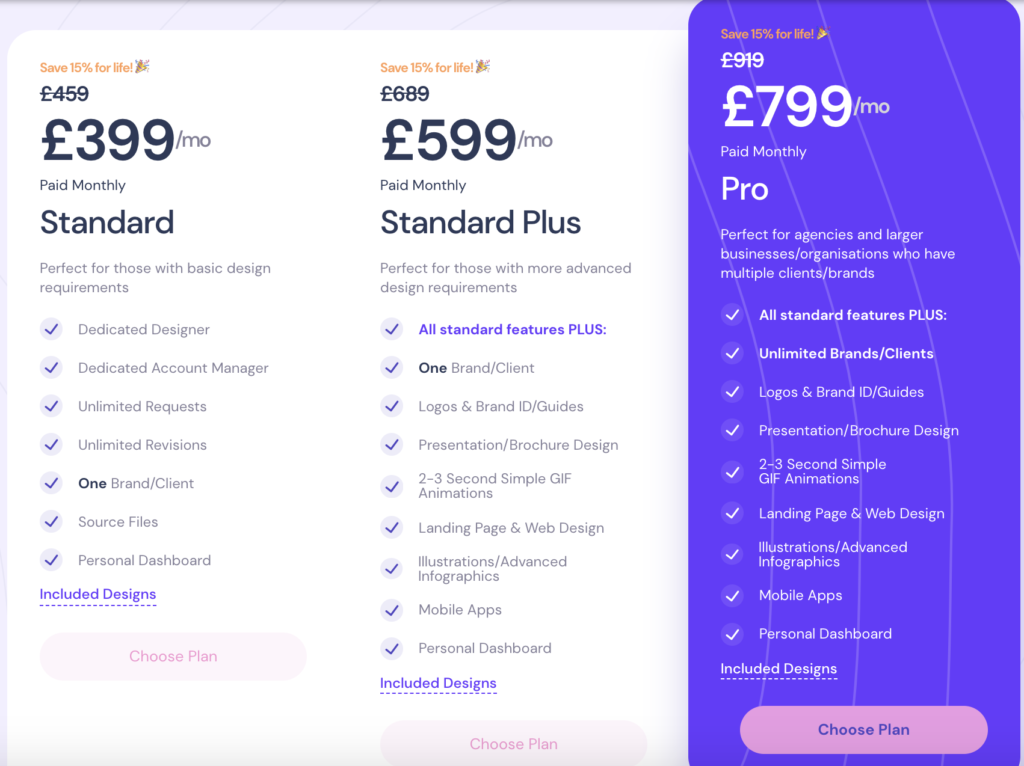Expand Included Designs in the Standard Plus column

coord(438,683)
